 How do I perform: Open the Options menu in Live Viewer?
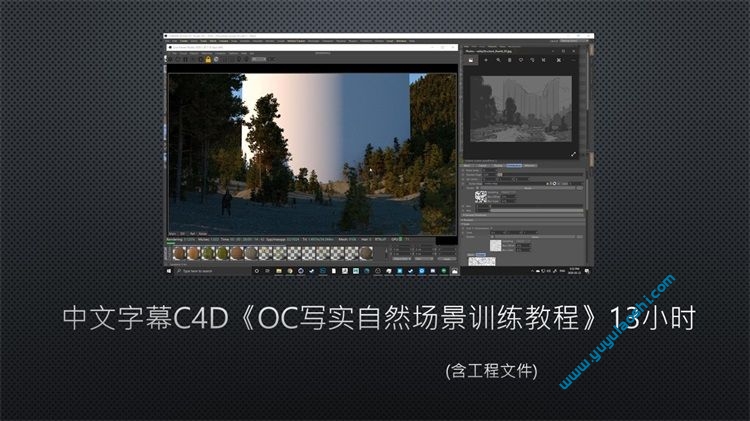(x=233, y=53)
